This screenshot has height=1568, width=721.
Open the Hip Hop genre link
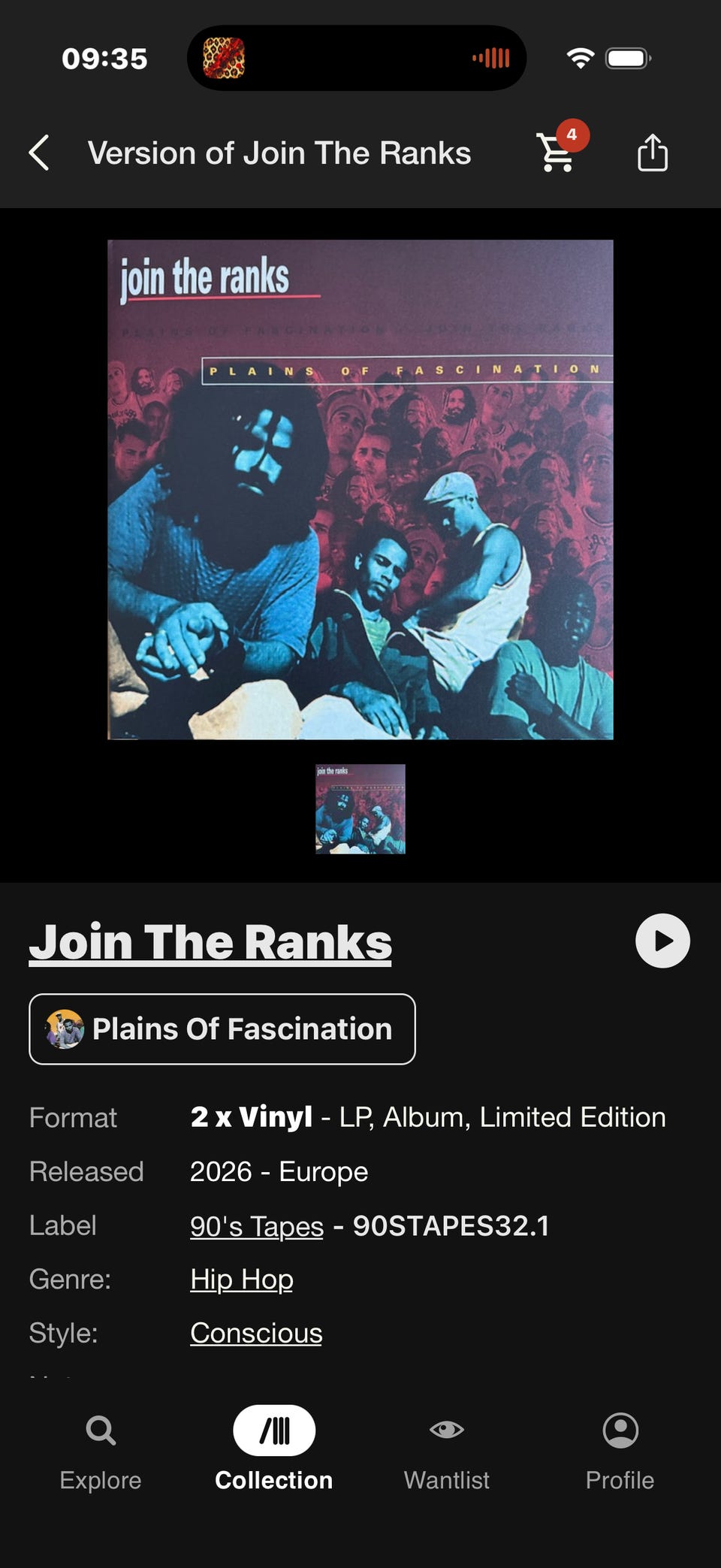pos(242,1279)
